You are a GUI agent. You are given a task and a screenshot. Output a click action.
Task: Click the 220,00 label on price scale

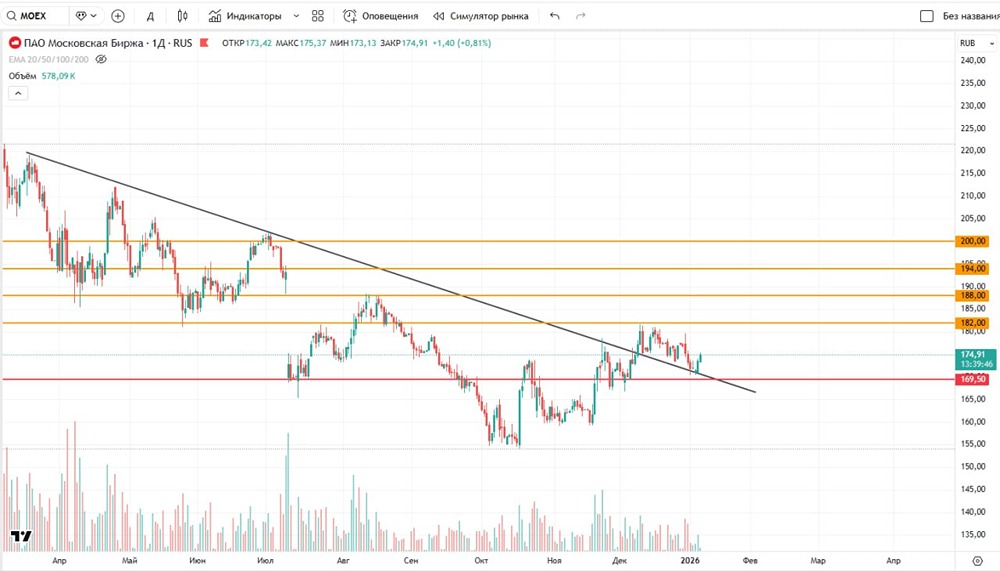[x=973, y=151]
